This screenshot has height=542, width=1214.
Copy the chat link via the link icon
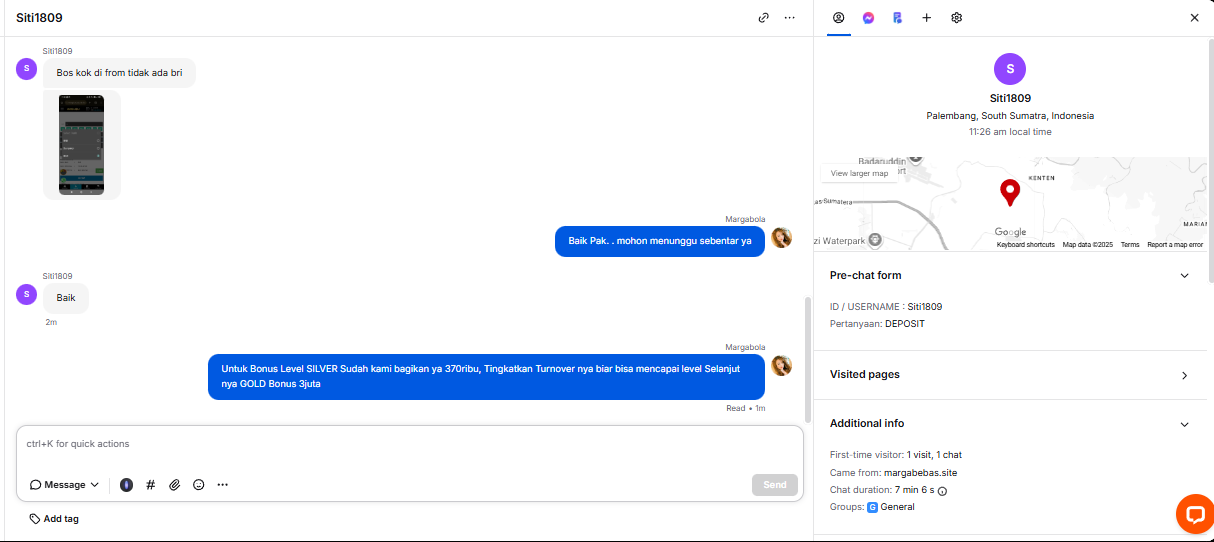(764, 18)
